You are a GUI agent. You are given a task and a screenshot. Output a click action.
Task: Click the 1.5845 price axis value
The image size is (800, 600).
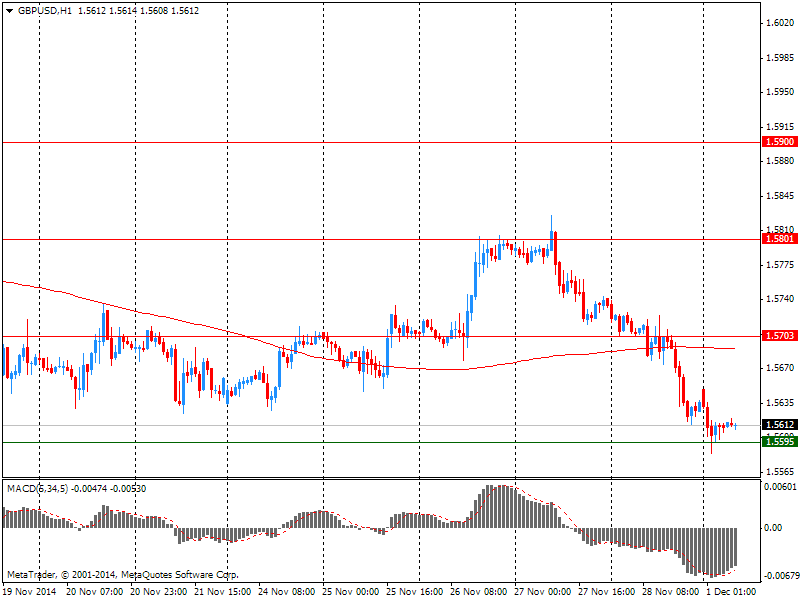pyautogui.click(x=780, y=196)
